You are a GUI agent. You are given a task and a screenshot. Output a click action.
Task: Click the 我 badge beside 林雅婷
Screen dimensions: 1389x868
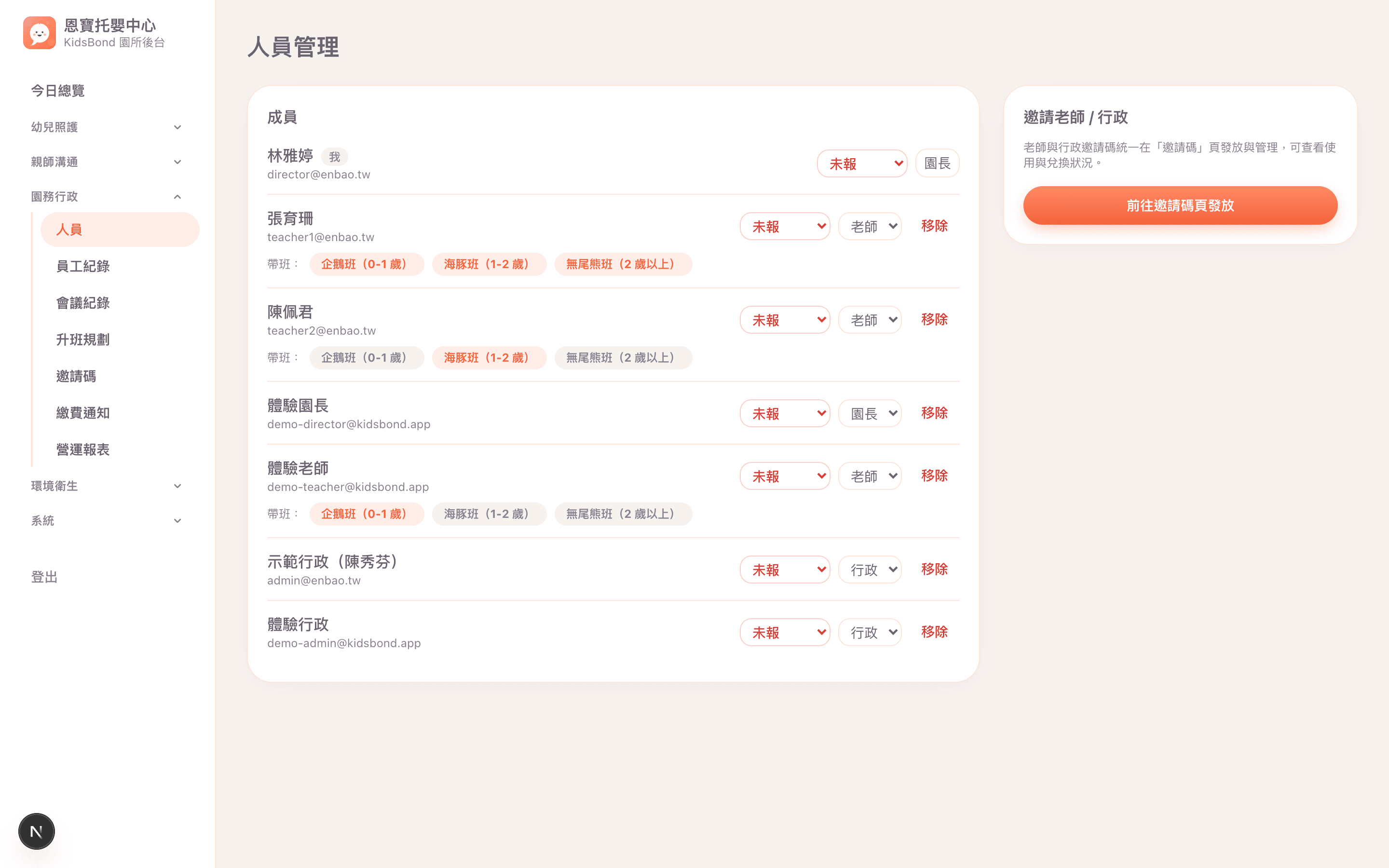tap(335, 157)
